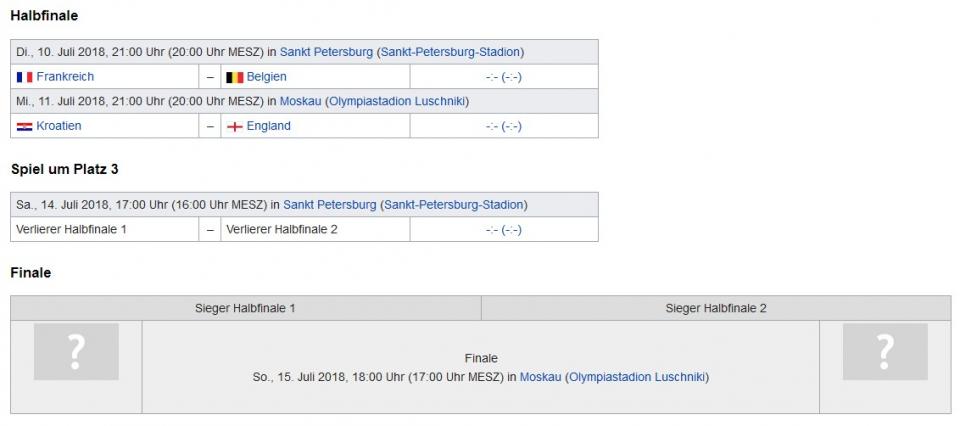960x426 pixels.
Task: Open Moskau link in second semifinal row
Action: pos(301,101)
